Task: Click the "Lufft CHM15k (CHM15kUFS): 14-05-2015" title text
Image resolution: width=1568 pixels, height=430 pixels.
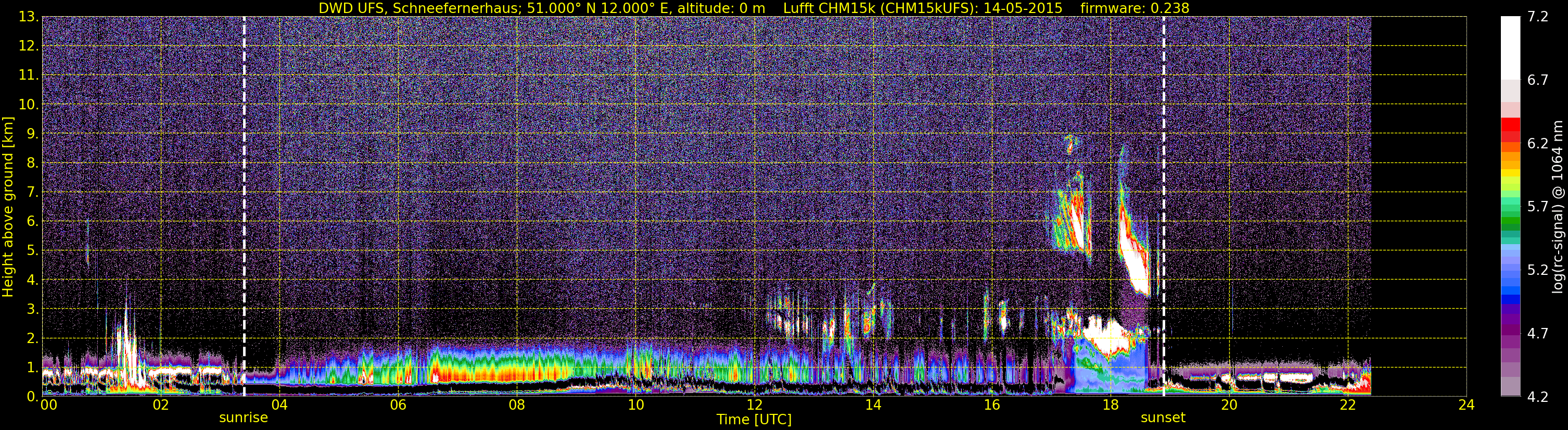Action: [923, 8]
